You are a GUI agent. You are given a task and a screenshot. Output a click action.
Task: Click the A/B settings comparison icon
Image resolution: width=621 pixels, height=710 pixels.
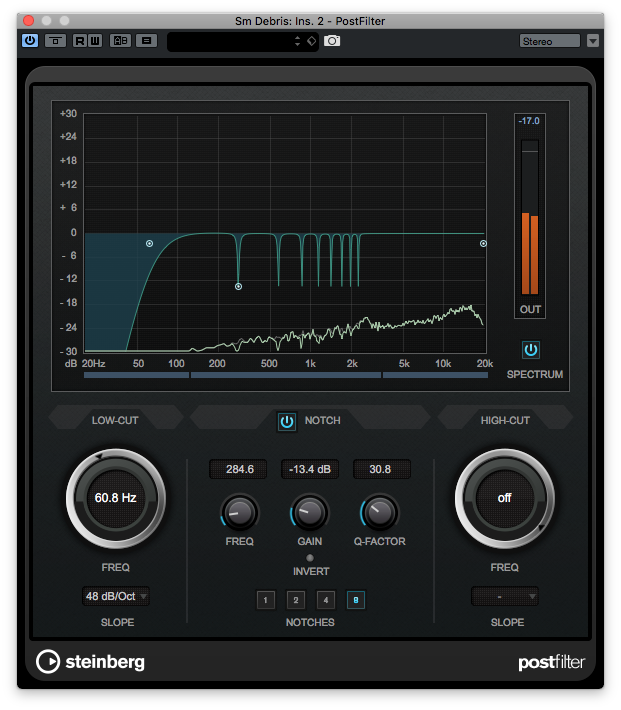(x=120, y=41)
